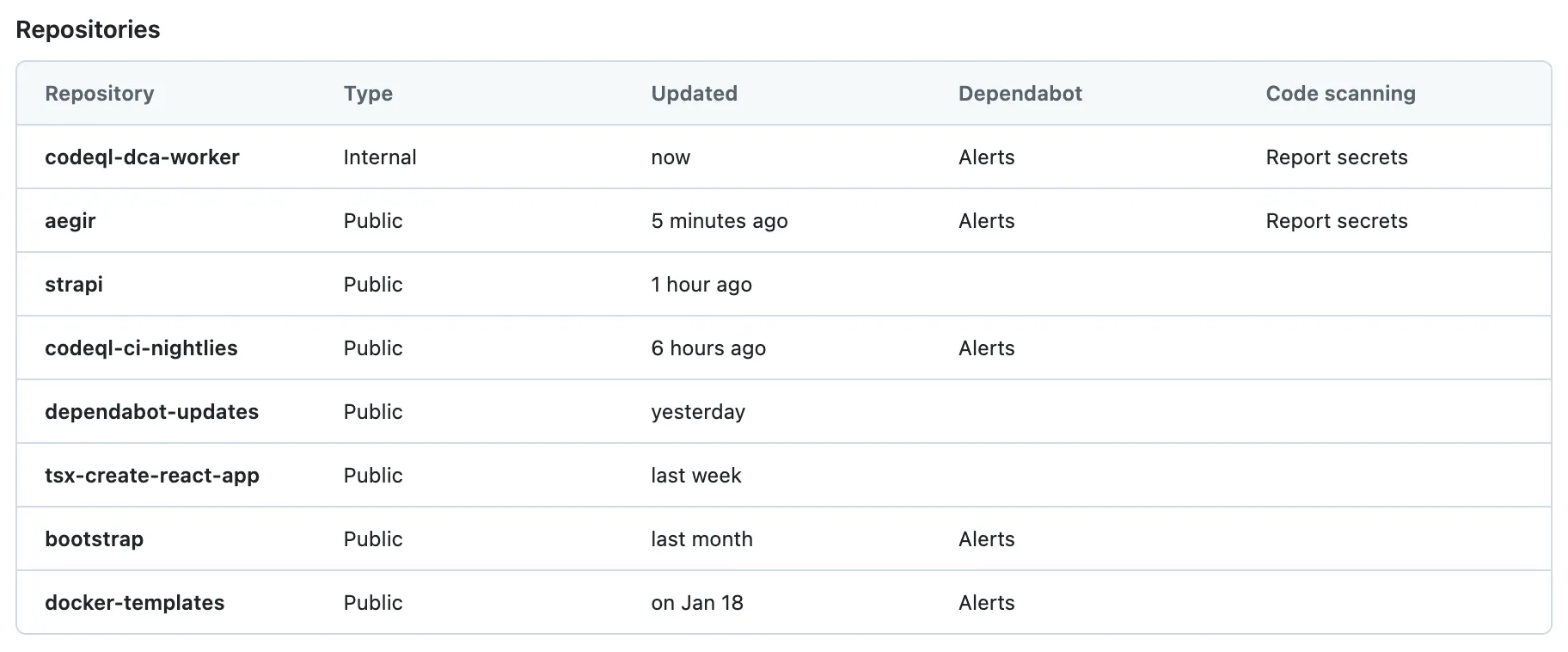
Task: Open the tsx-create-react-app repository
Action: tap(152, 476)
